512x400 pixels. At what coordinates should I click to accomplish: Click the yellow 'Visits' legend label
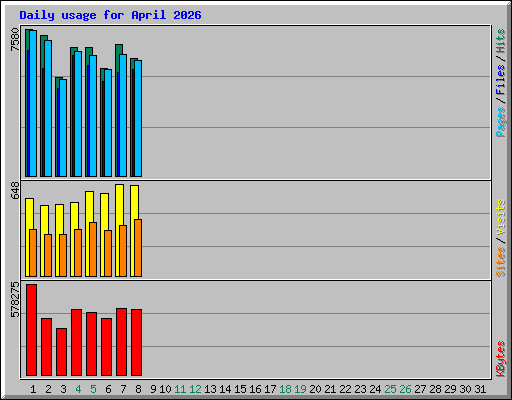[x=500, y=217]
